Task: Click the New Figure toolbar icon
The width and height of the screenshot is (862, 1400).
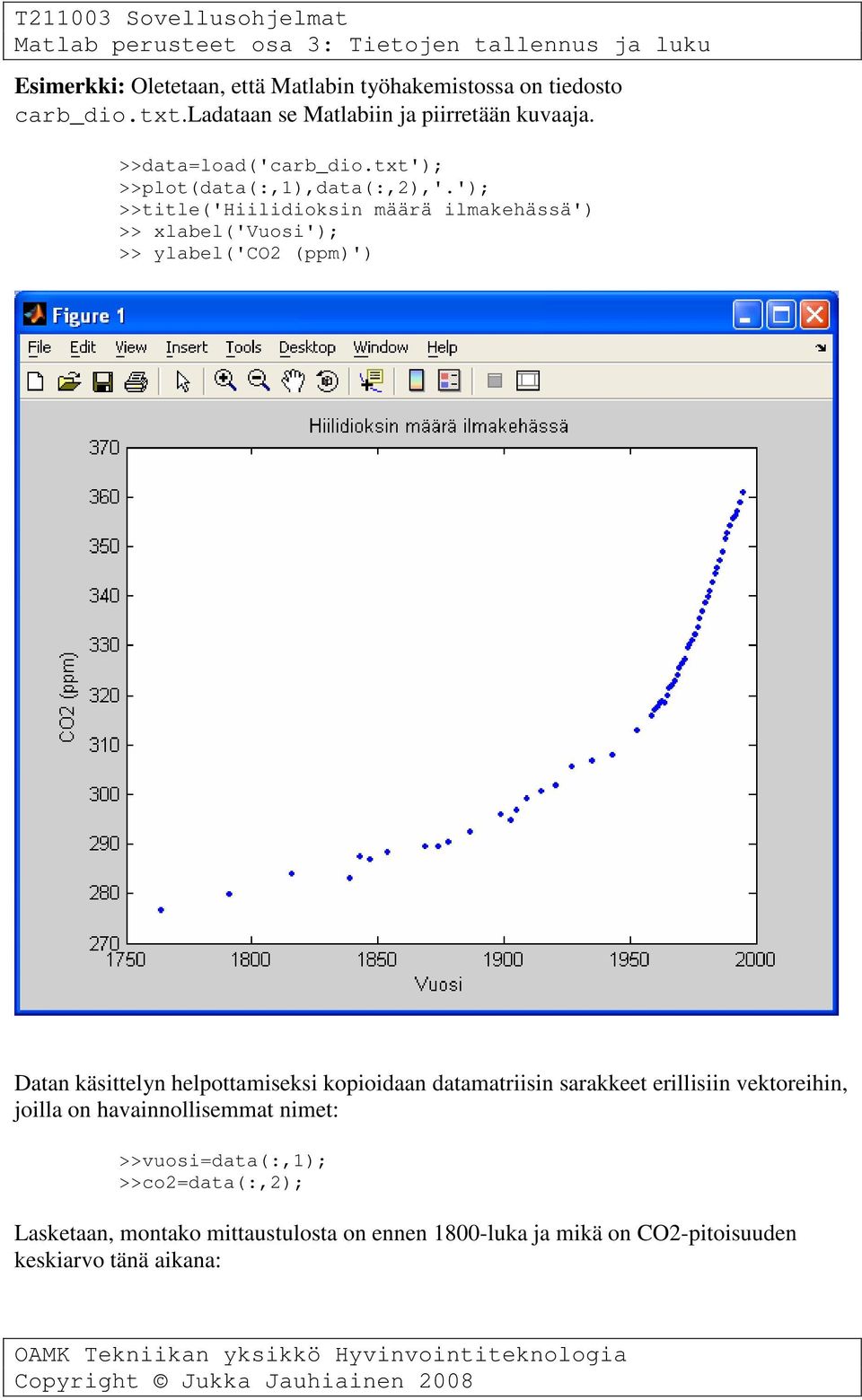Action: (35, 381)
